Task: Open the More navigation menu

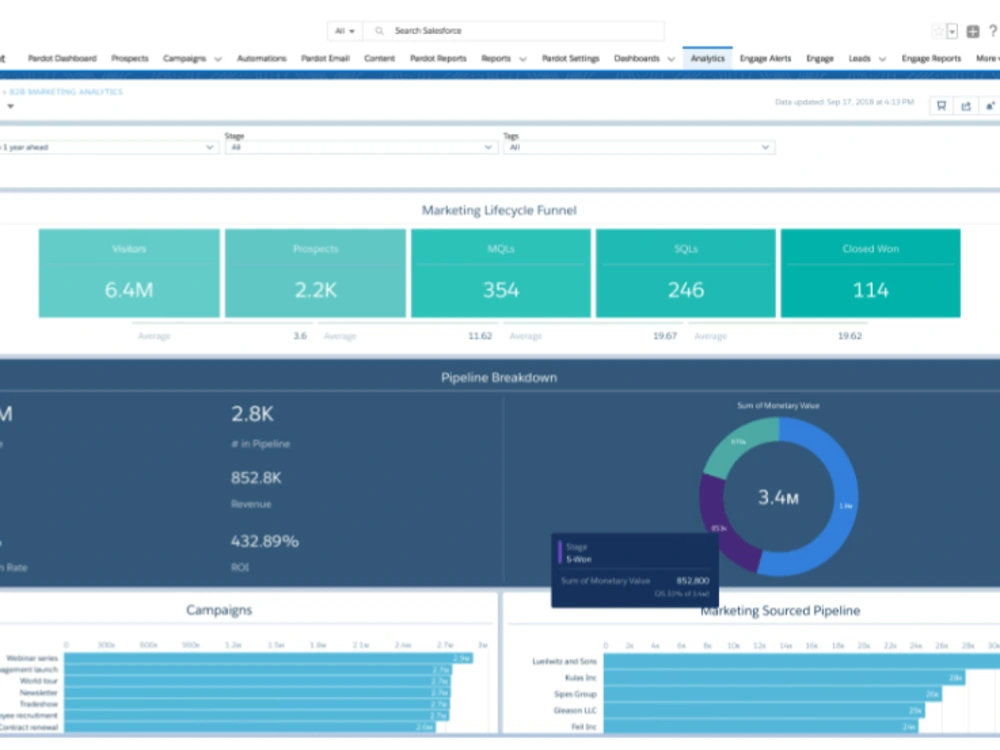Action: [x=987, y=58]
